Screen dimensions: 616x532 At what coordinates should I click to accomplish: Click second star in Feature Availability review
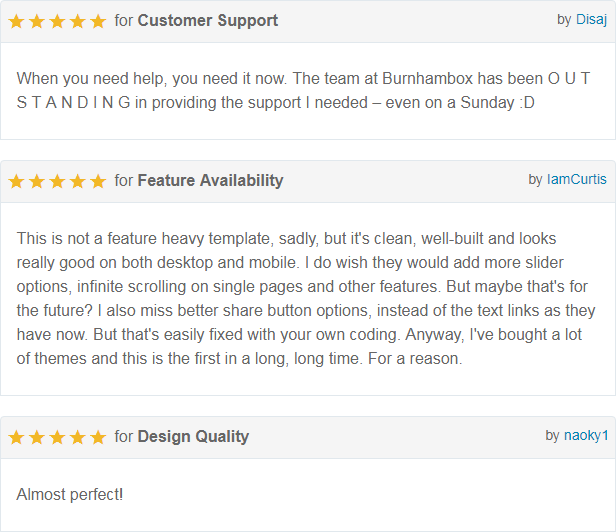pos(36,181)
